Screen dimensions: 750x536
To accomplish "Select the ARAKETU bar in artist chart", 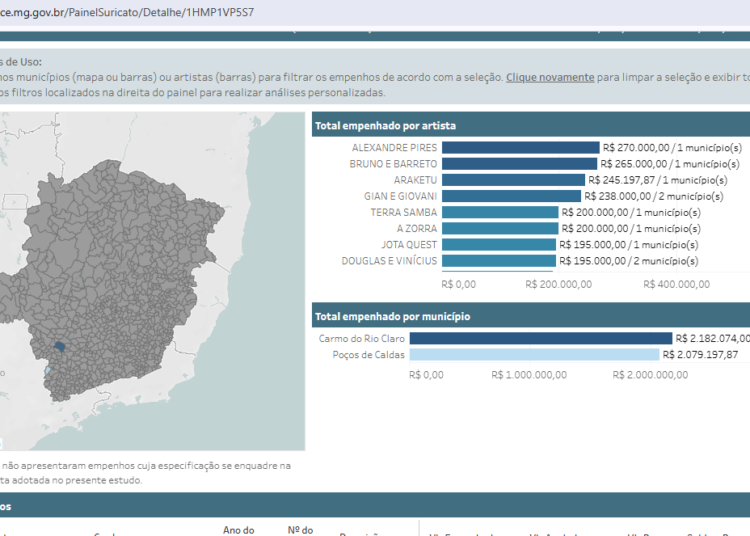I will click(513, 180).
